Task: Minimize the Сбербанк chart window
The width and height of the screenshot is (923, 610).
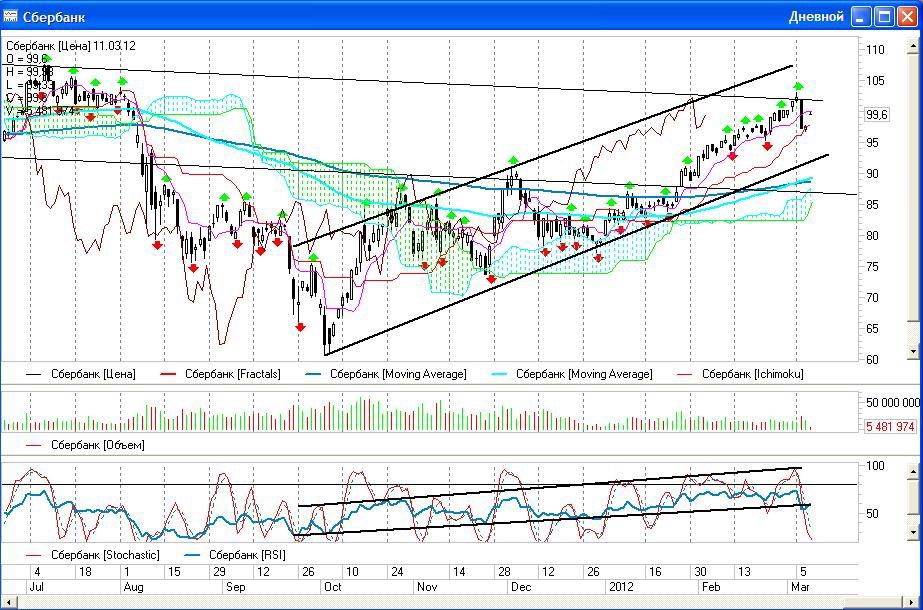Action: (x=862, y=16)
